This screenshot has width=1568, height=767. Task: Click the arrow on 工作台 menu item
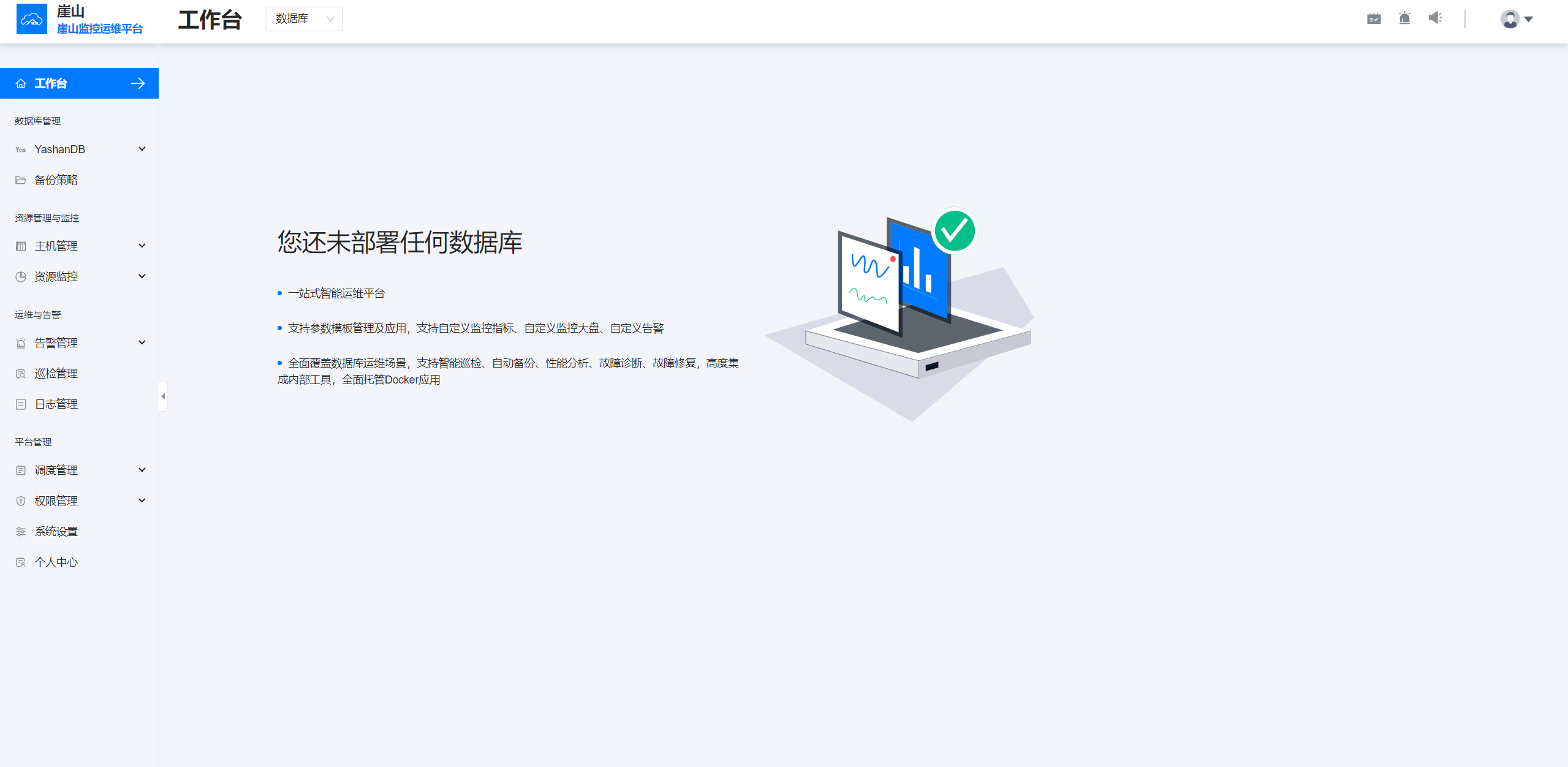click(138, 83)
